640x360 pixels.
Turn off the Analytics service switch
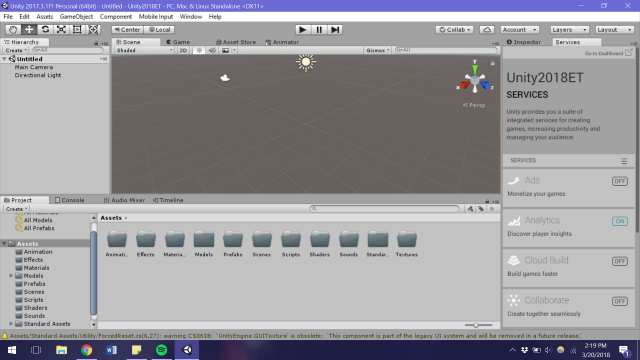[620, 221]
